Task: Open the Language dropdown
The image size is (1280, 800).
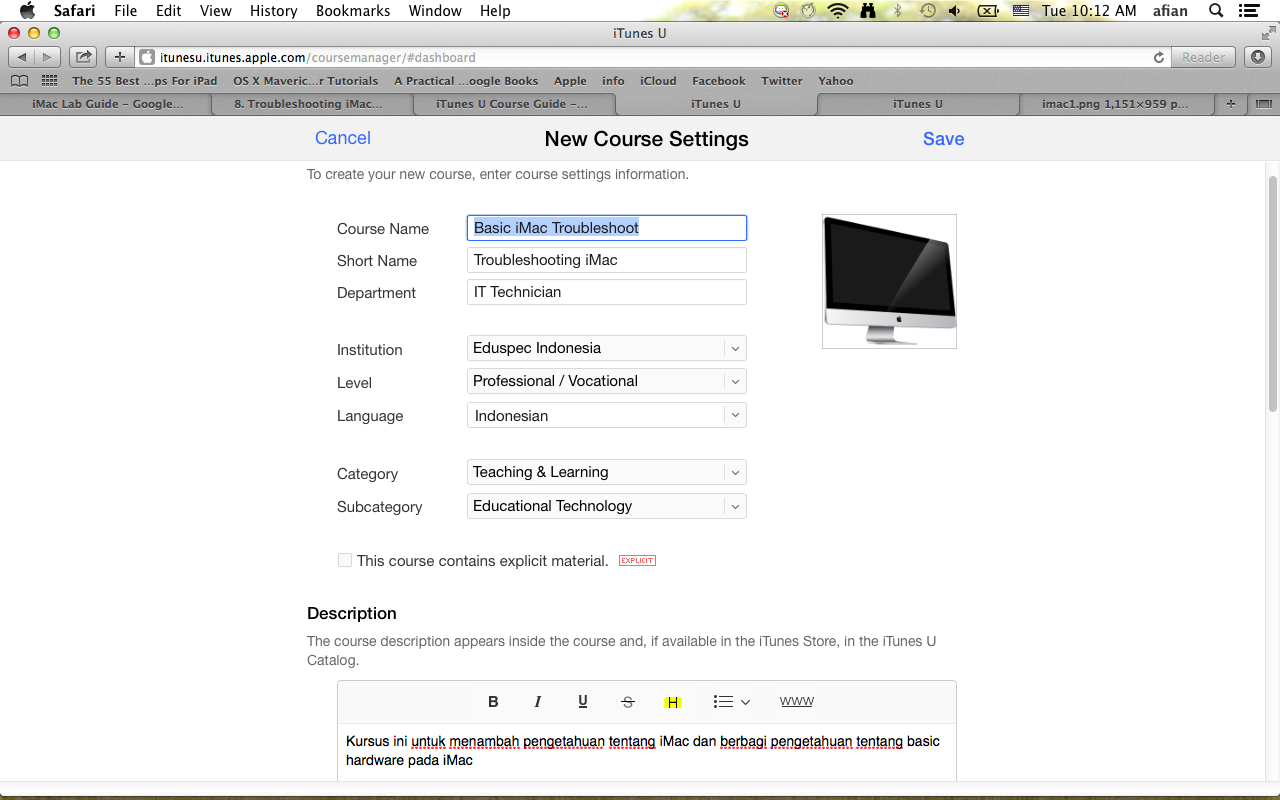Action: pos(606,415)
